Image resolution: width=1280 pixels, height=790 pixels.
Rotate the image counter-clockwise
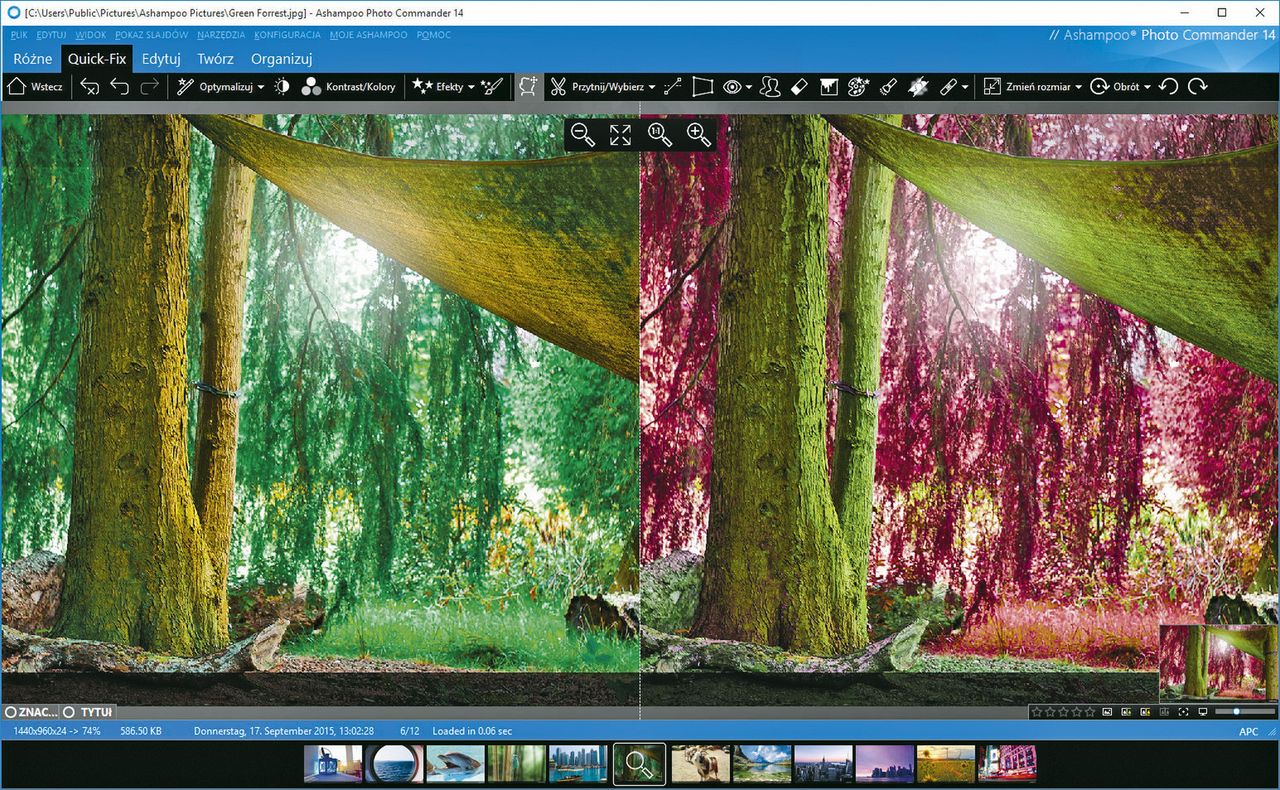point(1169,87)
